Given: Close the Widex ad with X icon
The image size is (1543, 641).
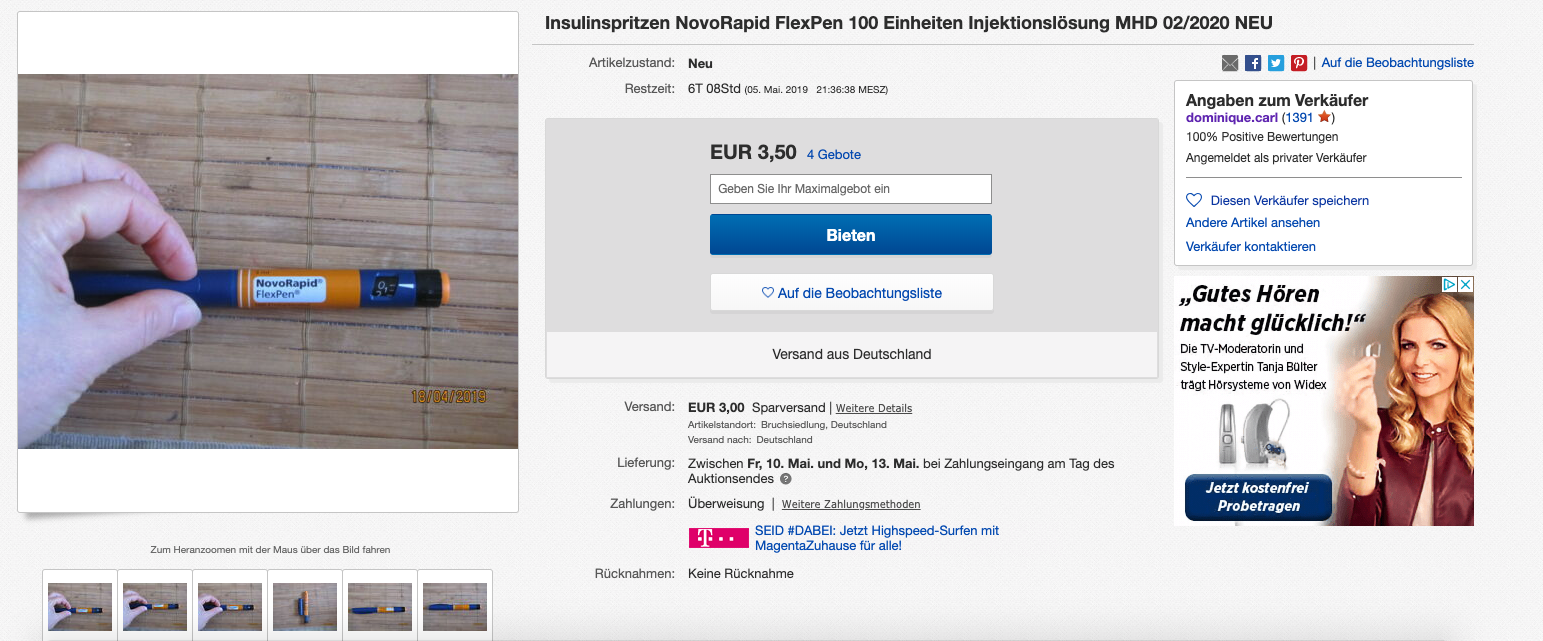Looking at the screenshot, I should click(1465, 285).
